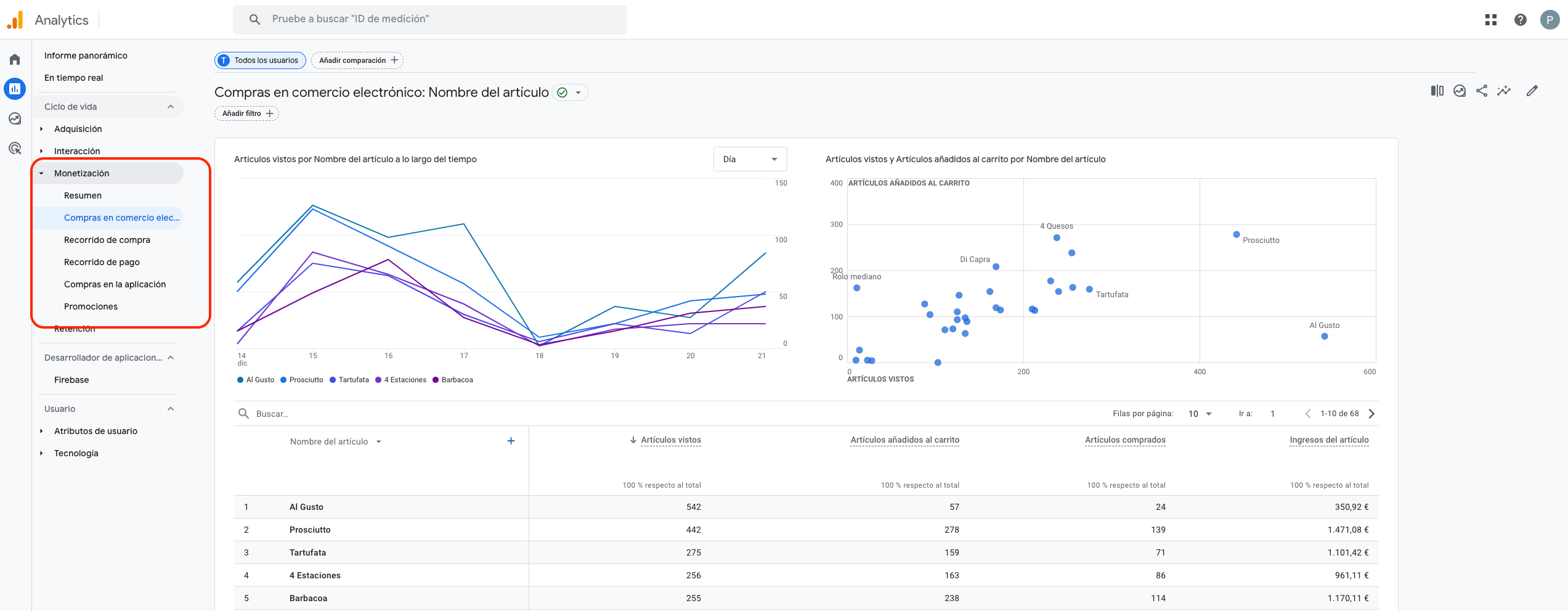Open Recorrido de compra report
Image resolution: width=1568 pixels, height=611 pixels.
point(107,240)
